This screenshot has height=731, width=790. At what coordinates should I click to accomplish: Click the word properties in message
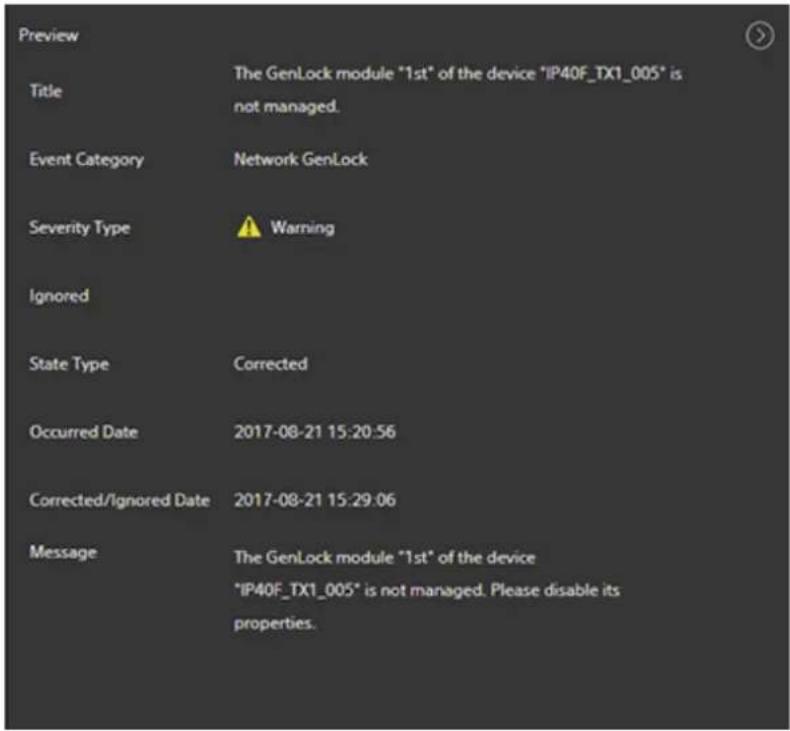(274, 624)
